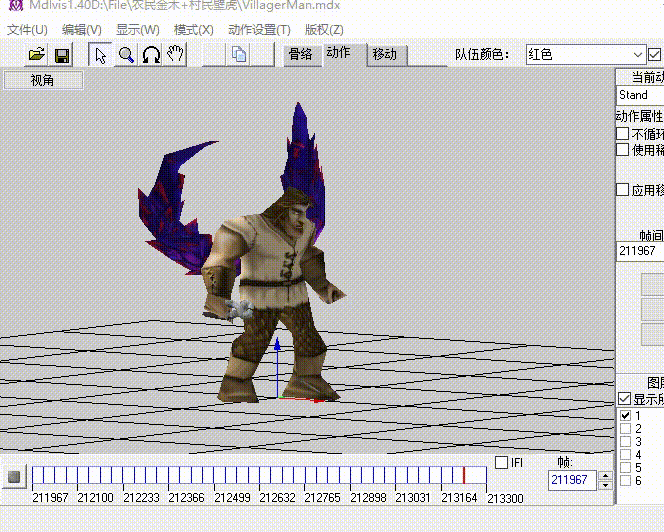This screenshot has height=532, width=664.
Task: Click the 帧 frame number input field
Action: point(573,480)
